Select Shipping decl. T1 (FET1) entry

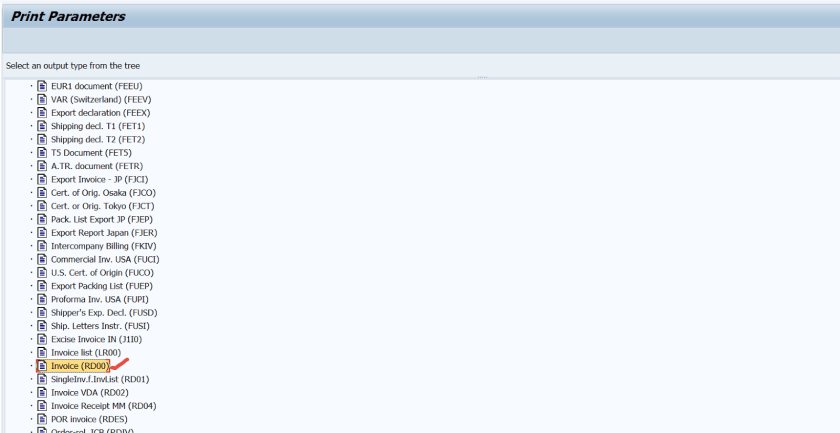[x=98, y=126]
